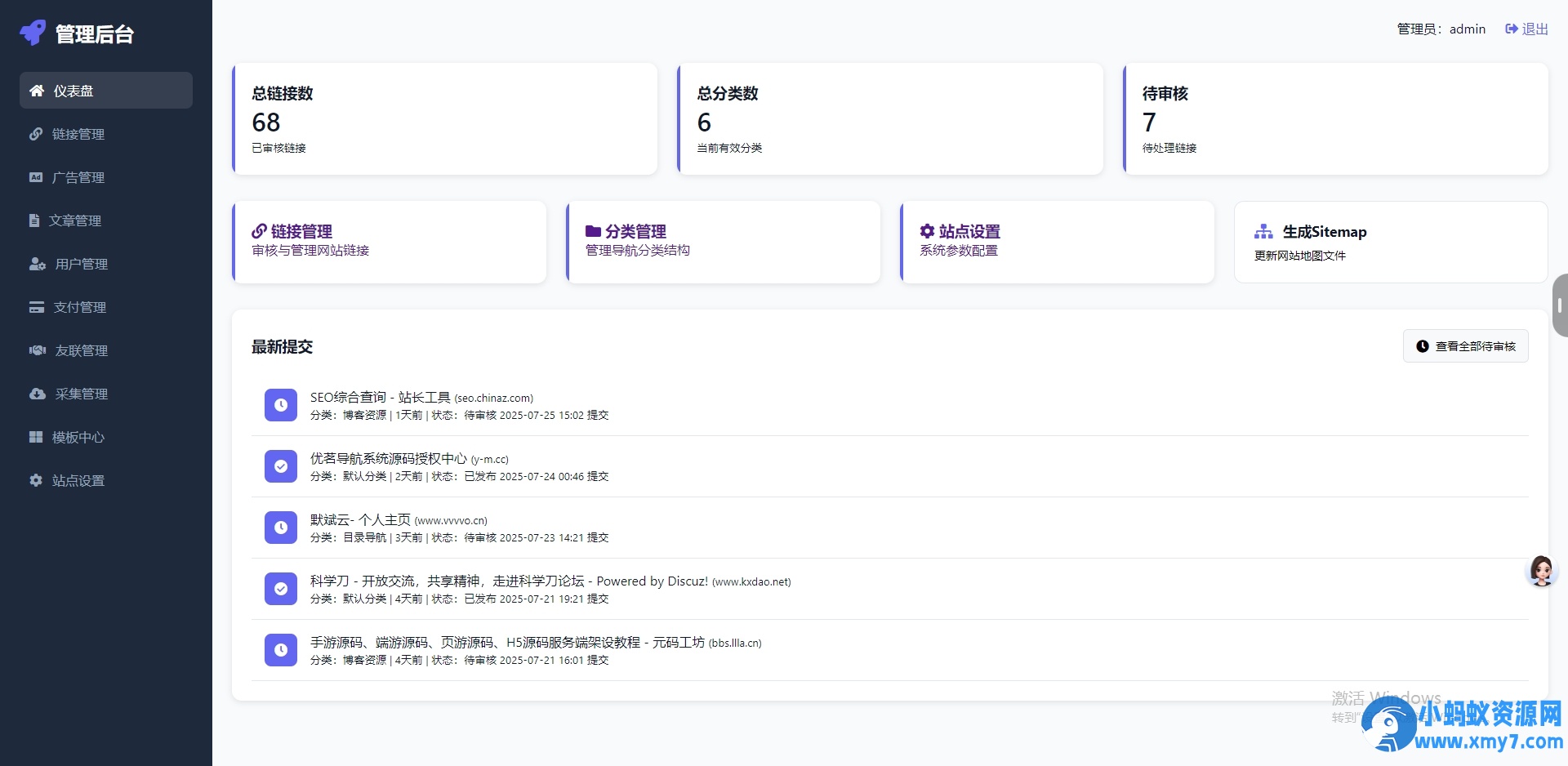Click the home icon beside 仪表盘

pyautogui.click(x=37, y=91)
